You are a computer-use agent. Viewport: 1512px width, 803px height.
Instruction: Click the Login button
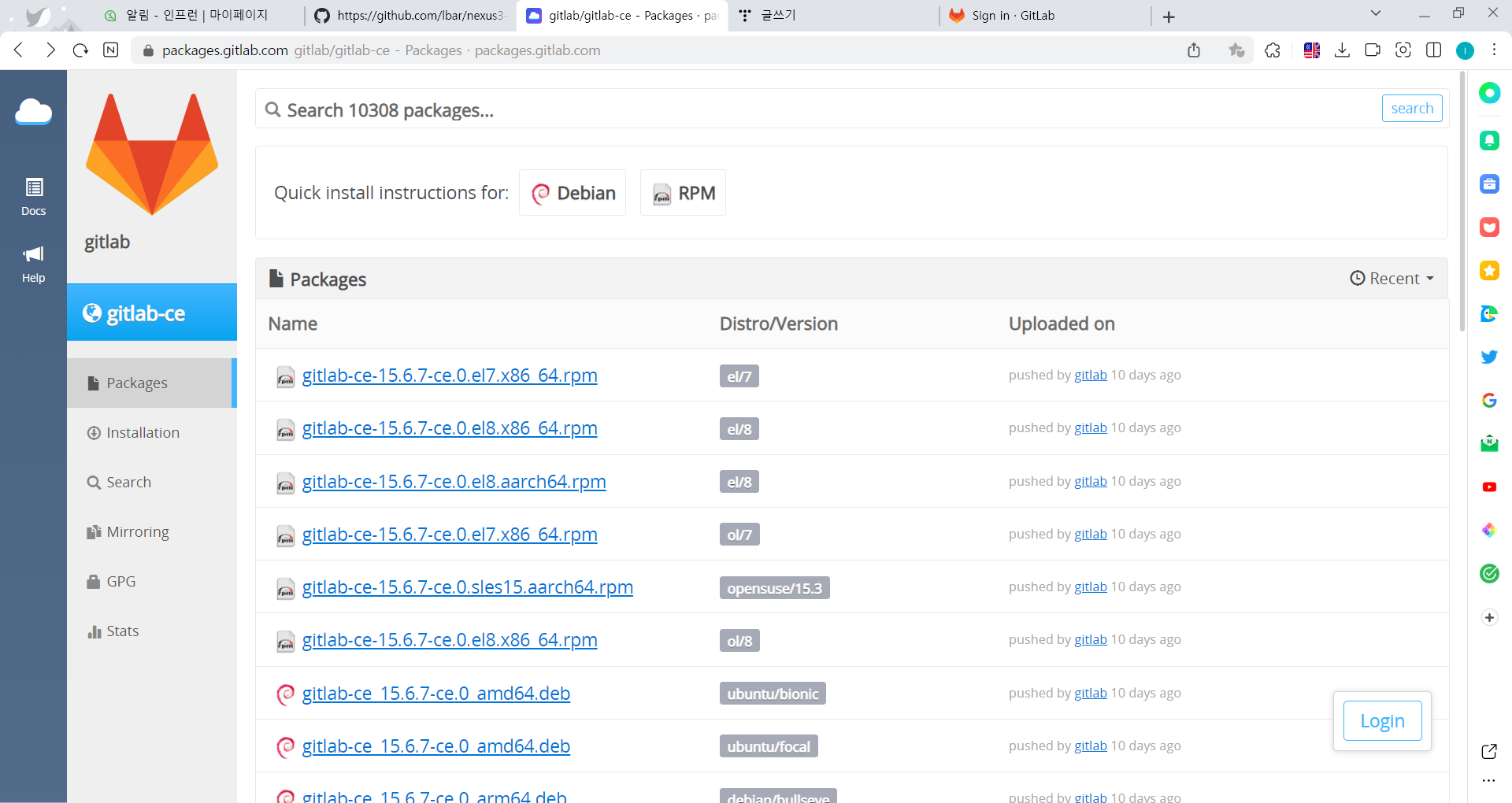[x=1382, y=720]
